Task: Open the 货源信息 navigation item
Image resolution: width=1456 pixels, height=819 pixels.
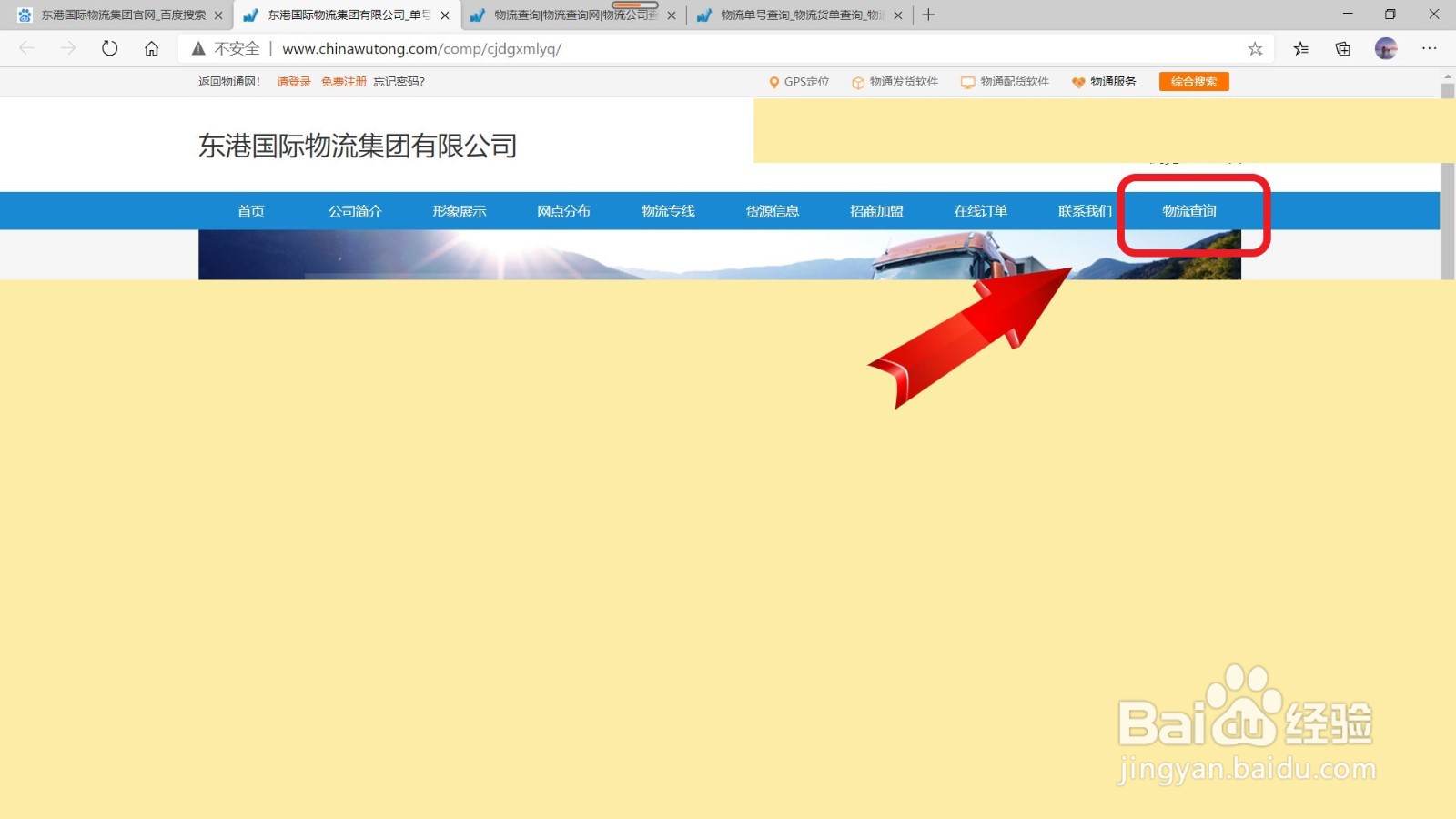Action: pyautogui.click(x=773, y=211)
